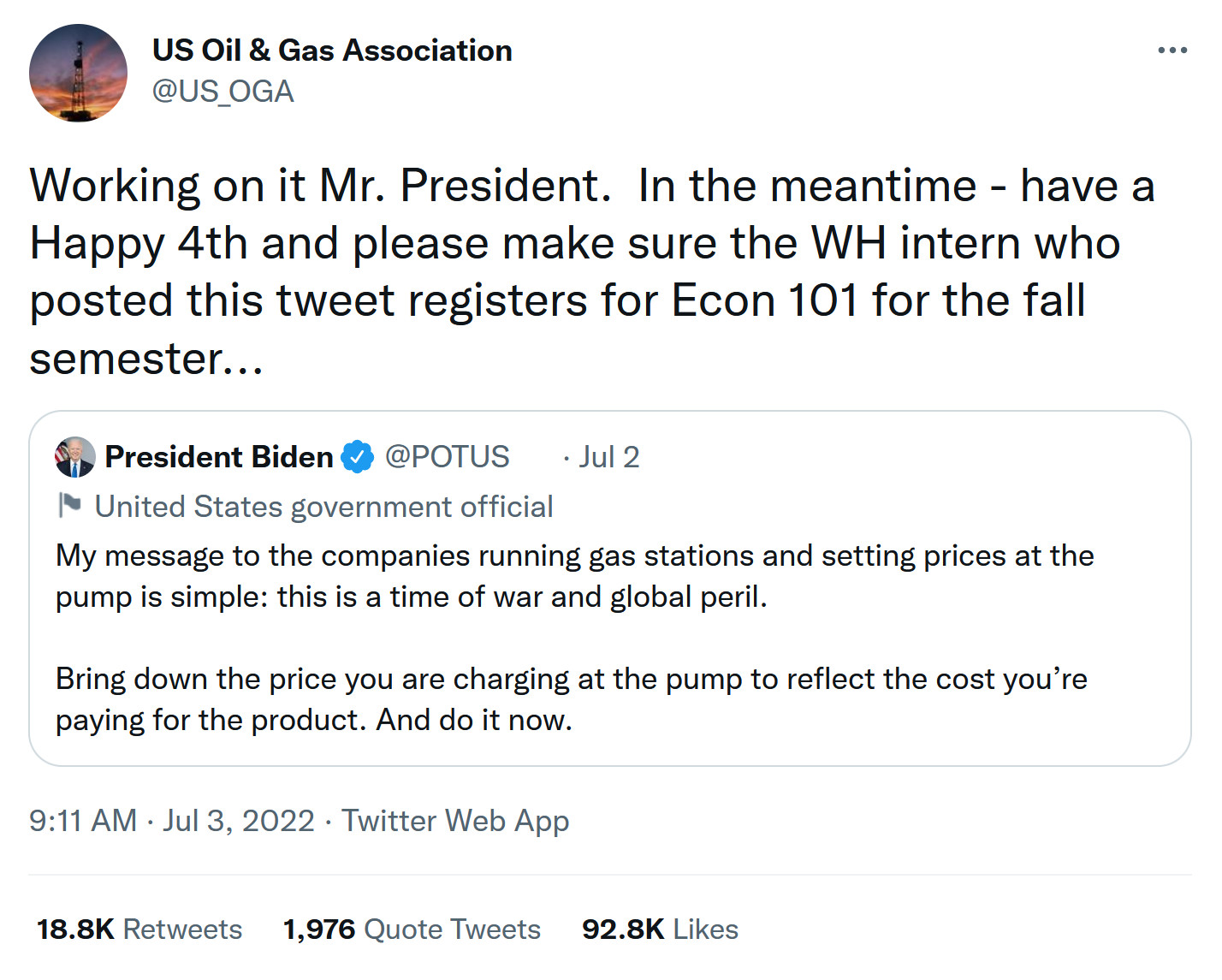Click the 9:11 AM time below the tweet
The image size is (1222, 980).
pos(83,821)
